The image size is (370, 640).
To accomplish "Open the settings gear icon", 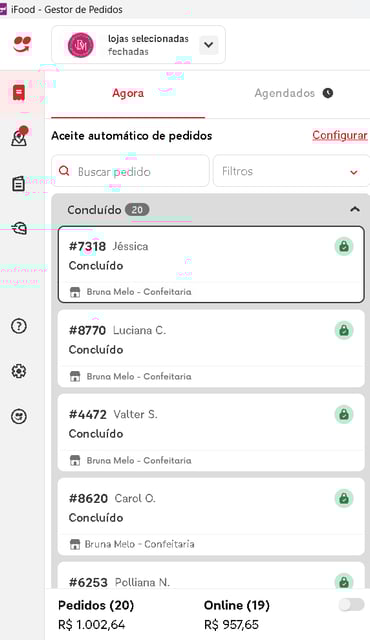I will tap(19, 371).
